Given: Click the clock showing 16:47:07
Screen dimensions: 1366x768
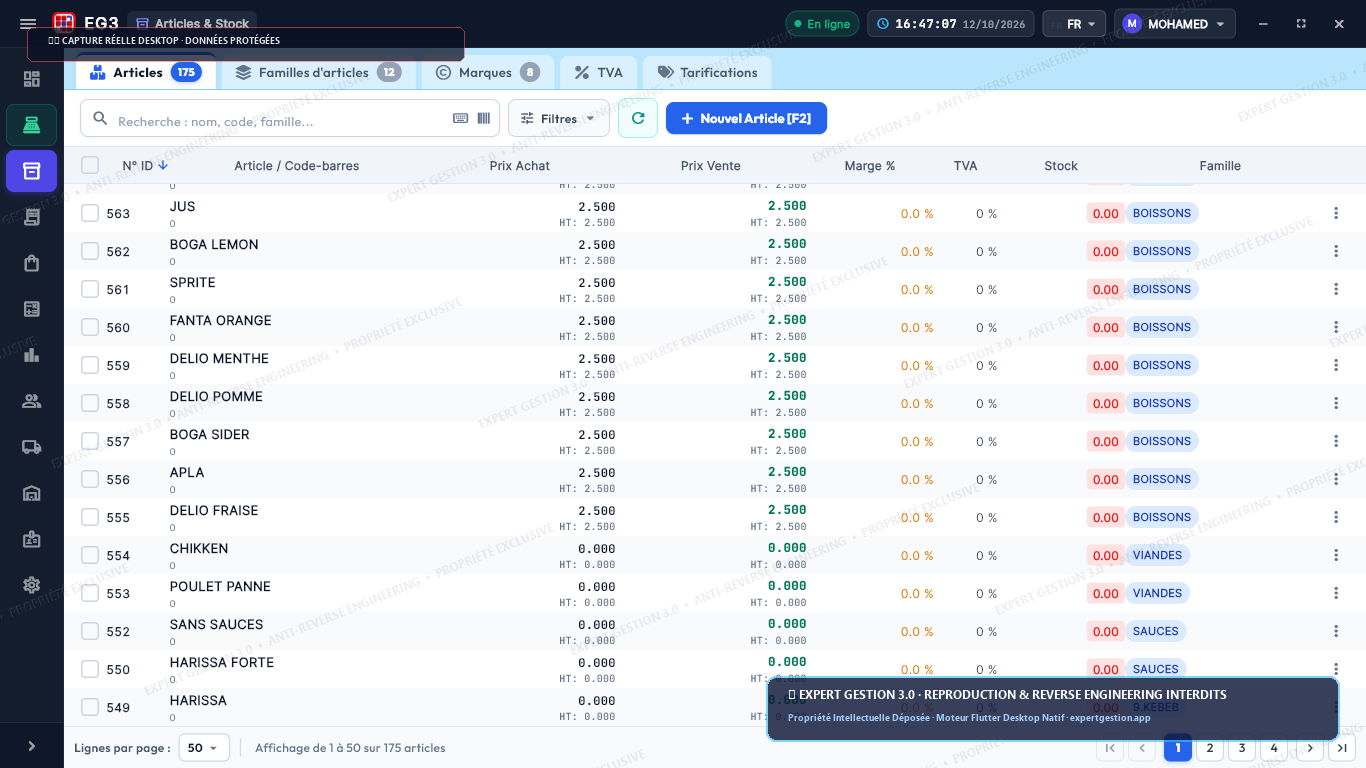Looking at the screenshot, I should click(x=950, y=24).
